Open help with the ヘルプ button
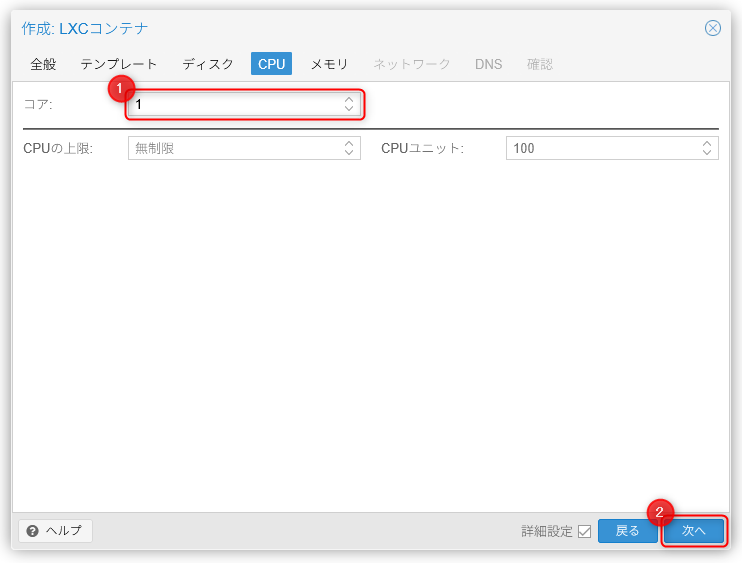 pyautogui.click(x=56, y=531)
